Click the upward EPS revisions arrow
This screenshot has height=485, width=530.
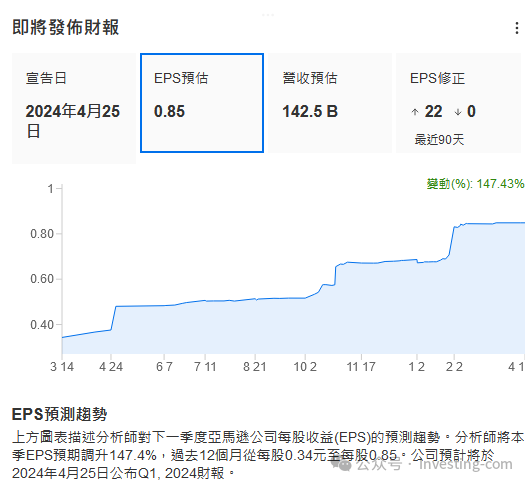coord(415,112)
